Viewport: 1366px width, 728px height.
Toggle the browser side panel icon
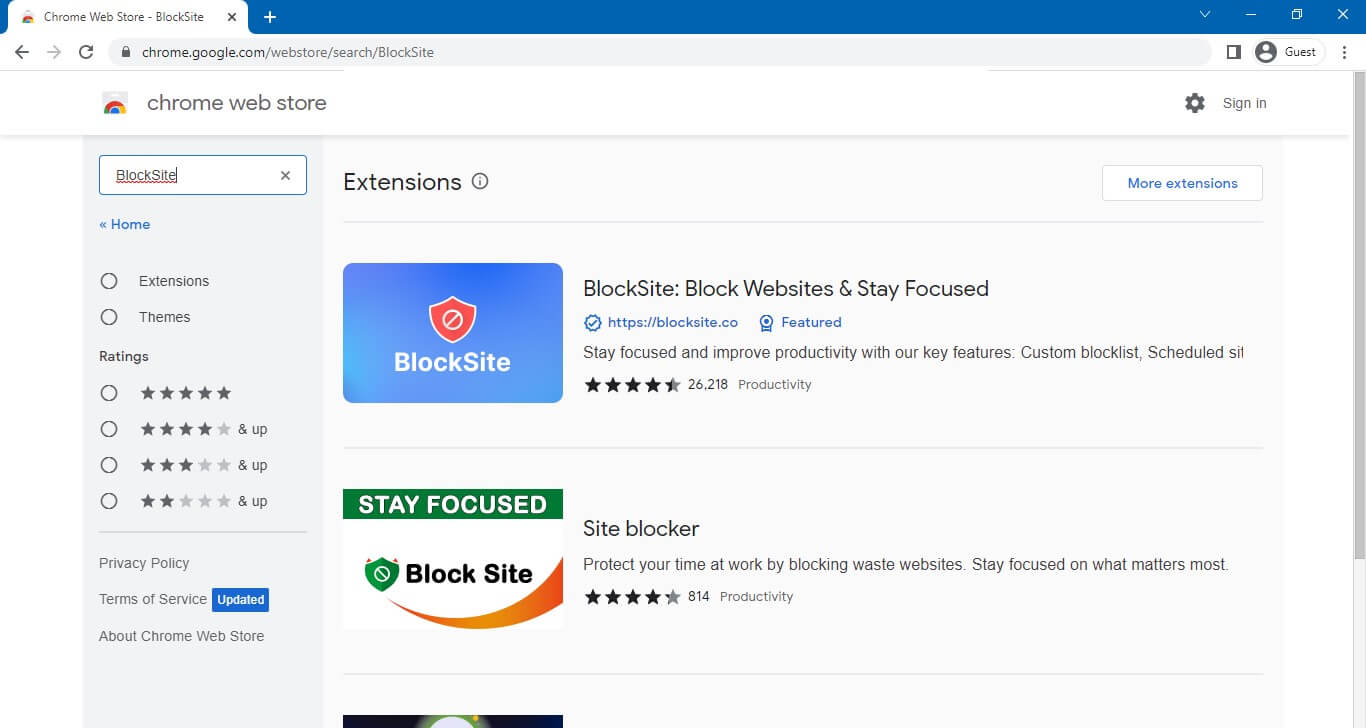1233,52
